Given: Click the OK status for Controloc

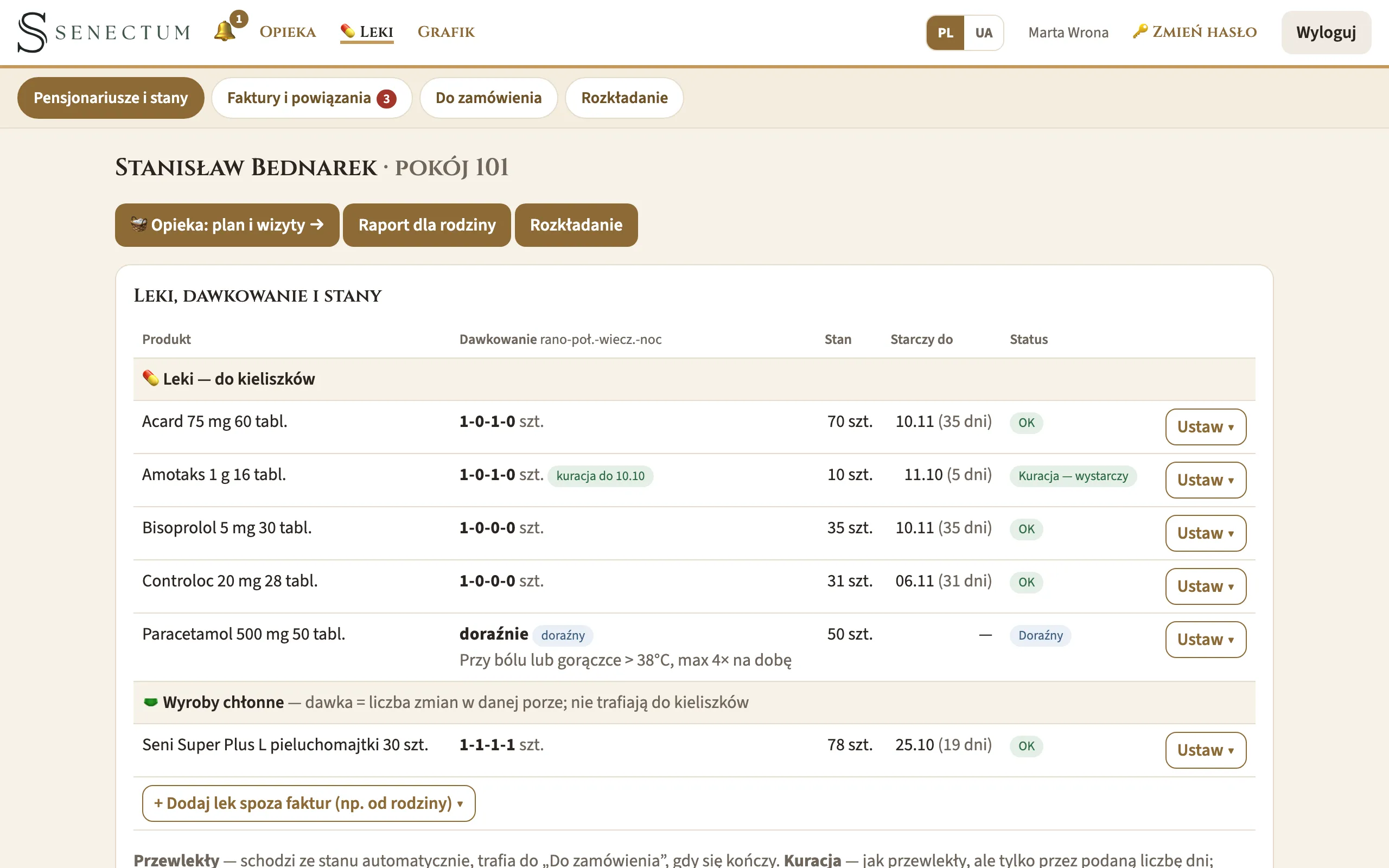Looking at the screenshot, I should pyautogui.click(x=1026, y=582).
